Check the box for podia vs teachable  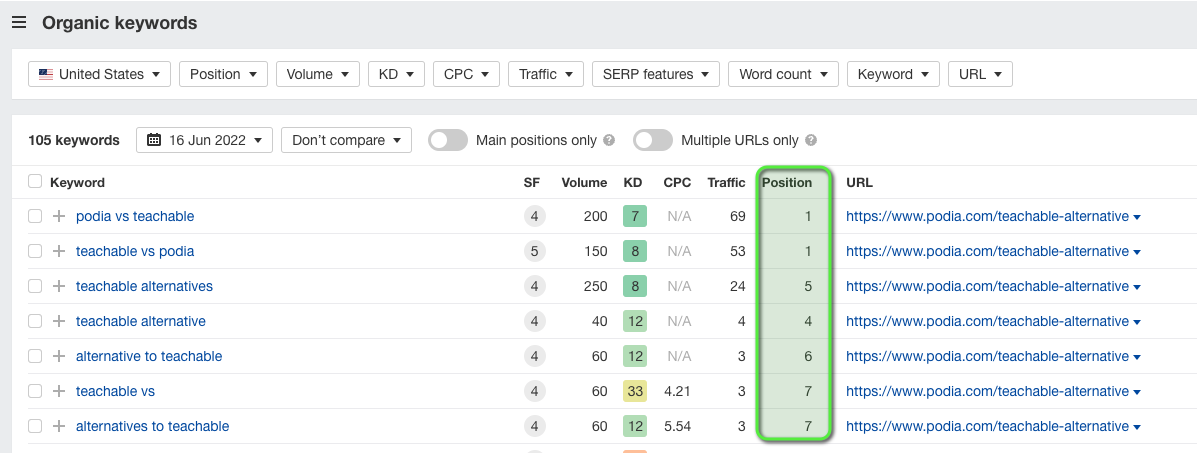pos(34,216)
